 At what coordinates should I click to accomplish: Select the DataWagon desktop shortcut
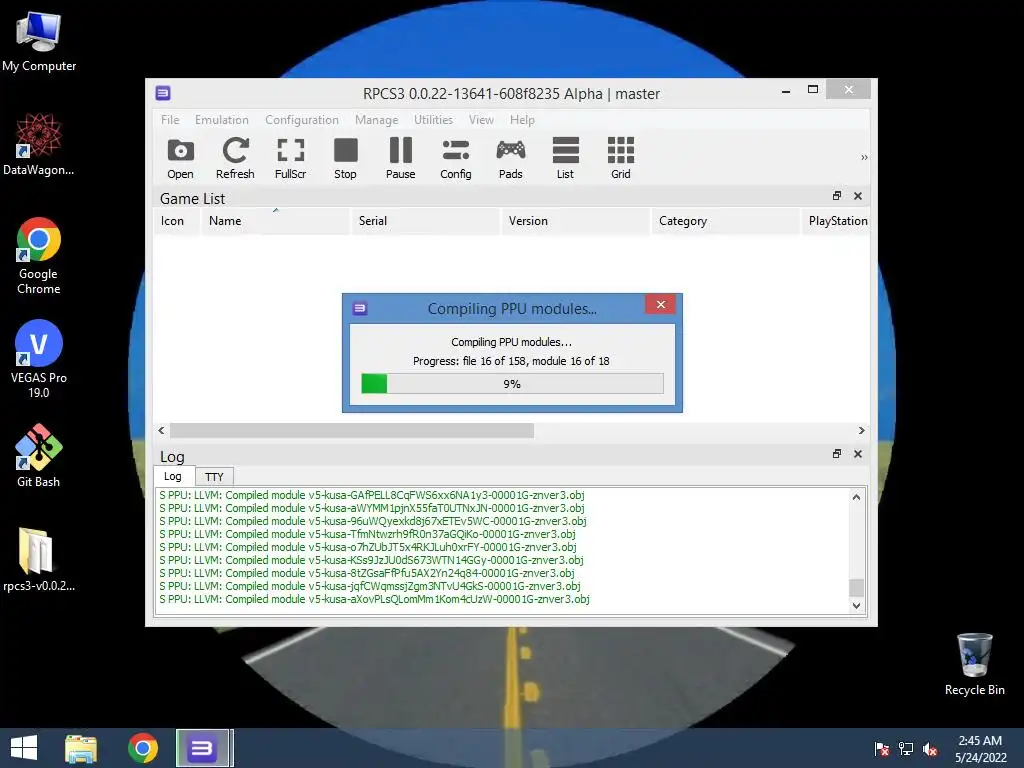coord(39,145)
